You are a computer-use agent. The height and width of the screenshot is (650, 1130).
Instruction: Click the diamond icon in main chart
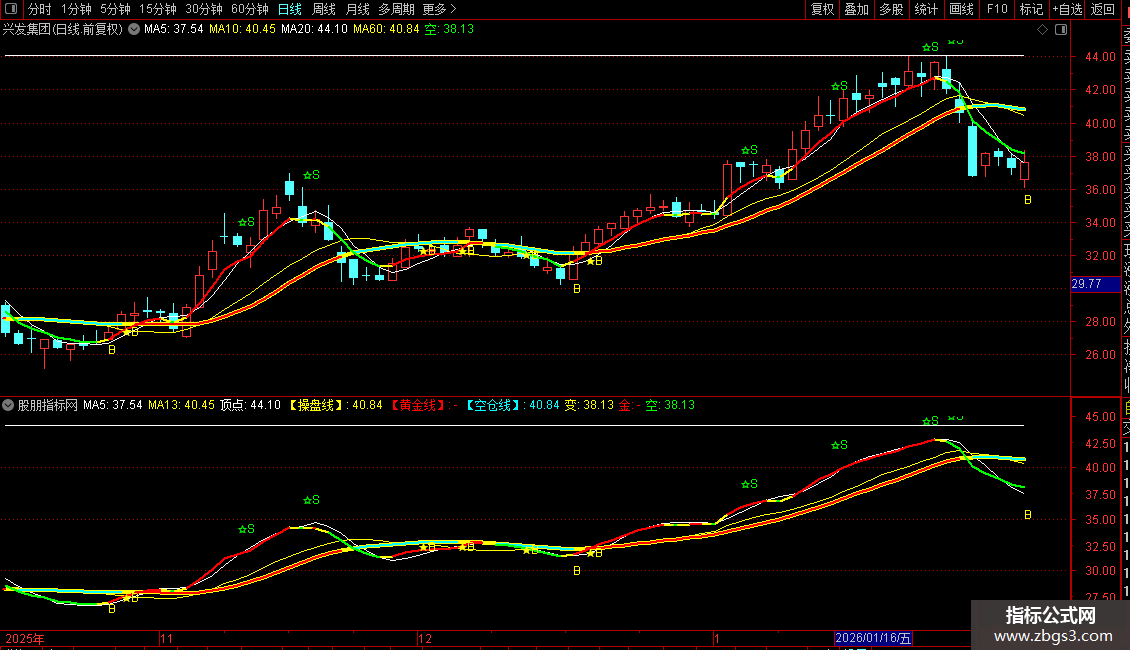pyautogui.click(x=1042, y=30)
